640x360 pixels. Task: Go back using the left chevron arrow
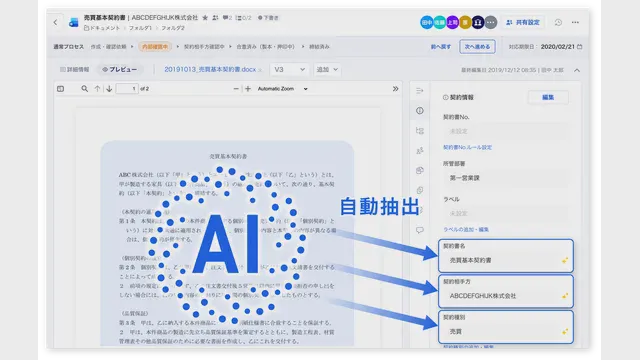pos(56,22)
